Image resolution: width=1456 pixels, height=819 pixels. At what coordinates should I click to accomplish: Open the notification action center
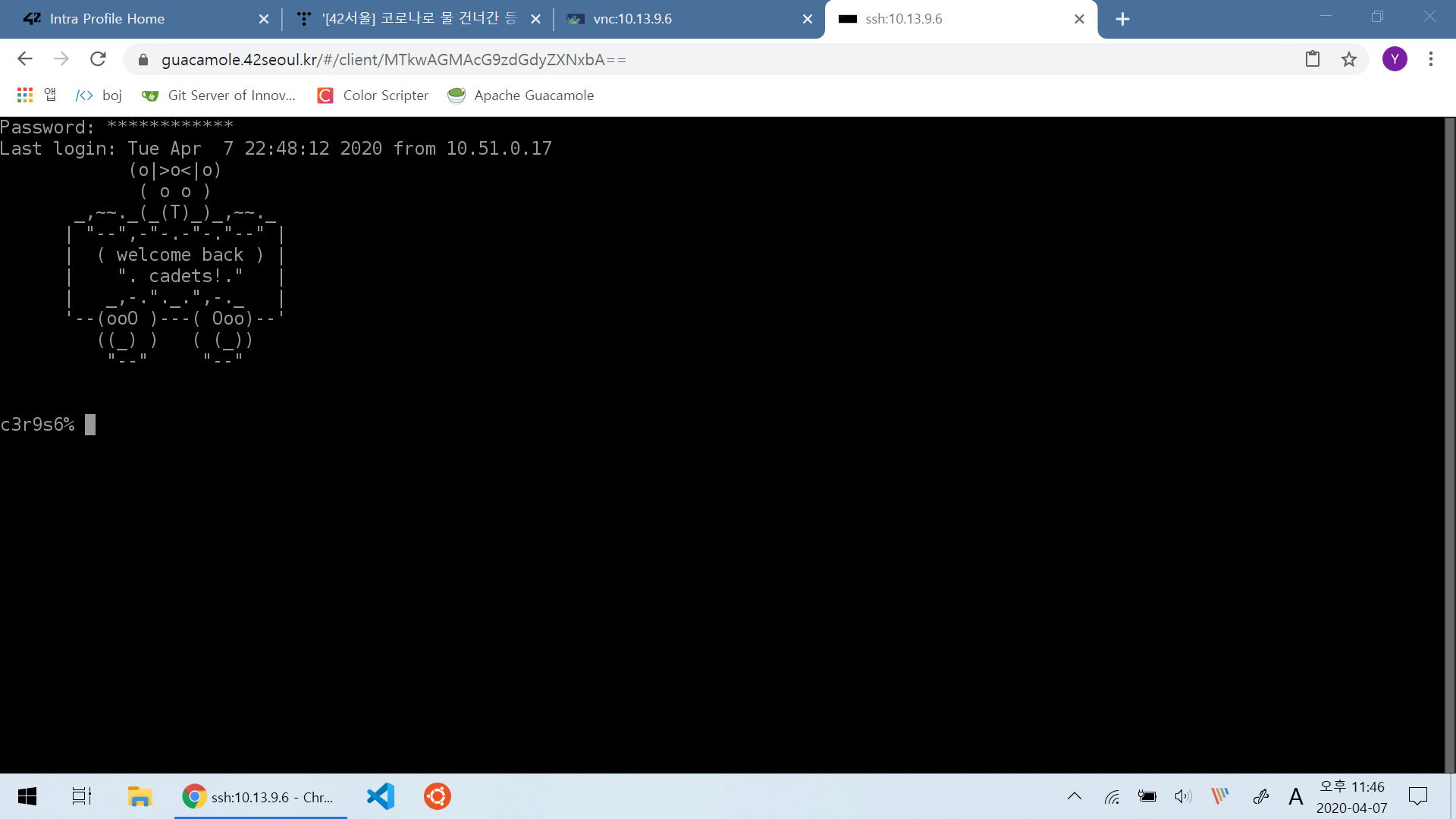click(1417, 796)
